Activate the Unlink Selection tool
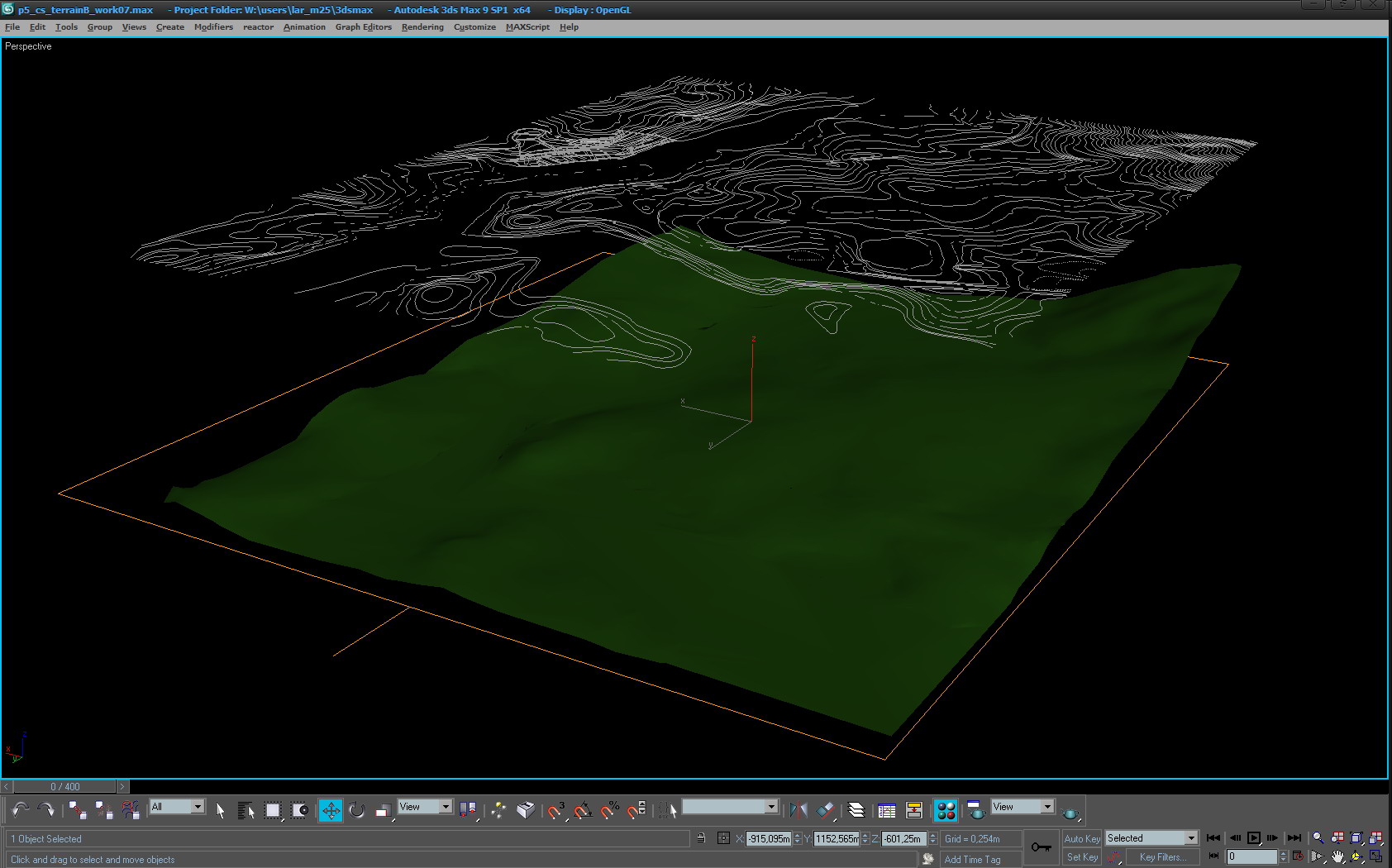The image size is (1392, 868). click(x=104, y=810)
